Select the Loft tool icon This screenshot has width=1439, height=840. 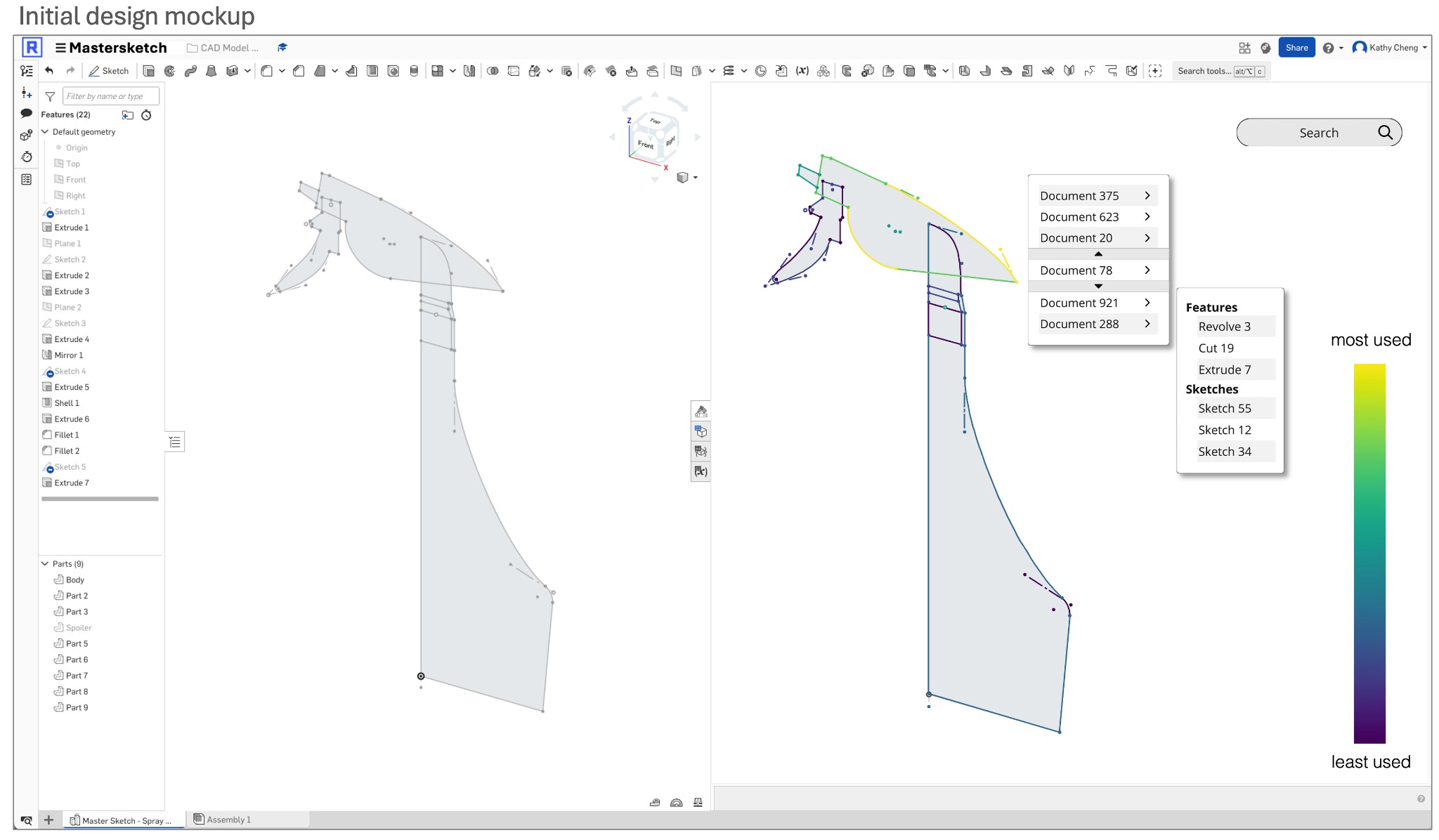(x=211, y=71)
